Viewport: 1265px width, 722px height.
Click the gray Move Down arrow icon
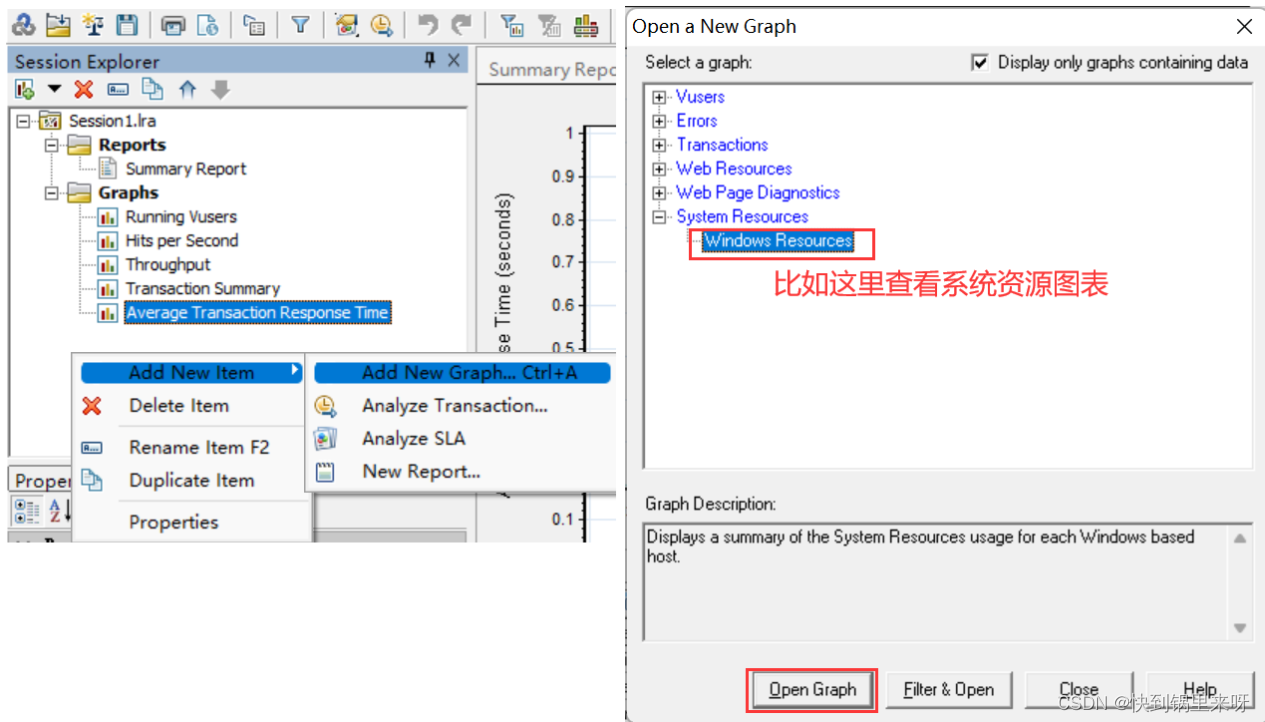tap(221, 90)
